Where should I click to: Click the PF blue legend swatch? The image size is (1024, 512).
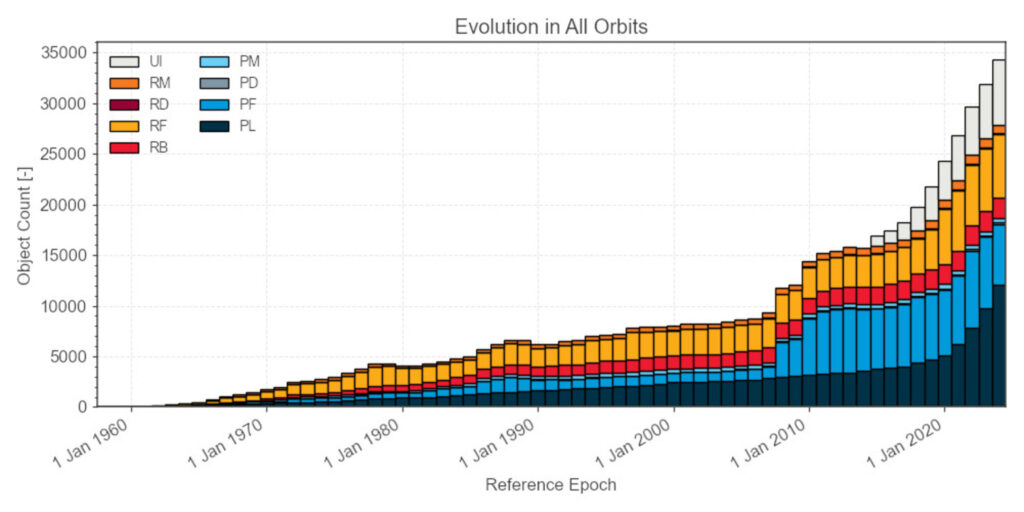(215, 105)
